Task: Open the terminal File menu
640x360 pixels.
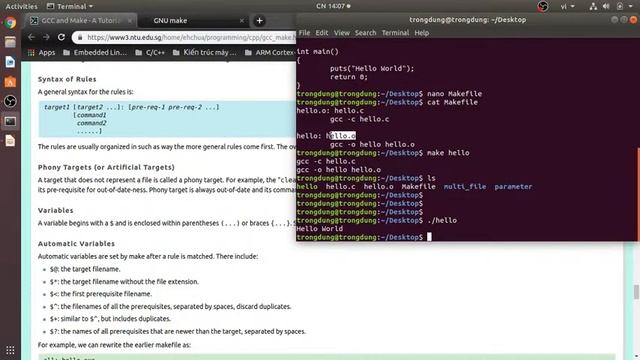Action: click(304, 33)
